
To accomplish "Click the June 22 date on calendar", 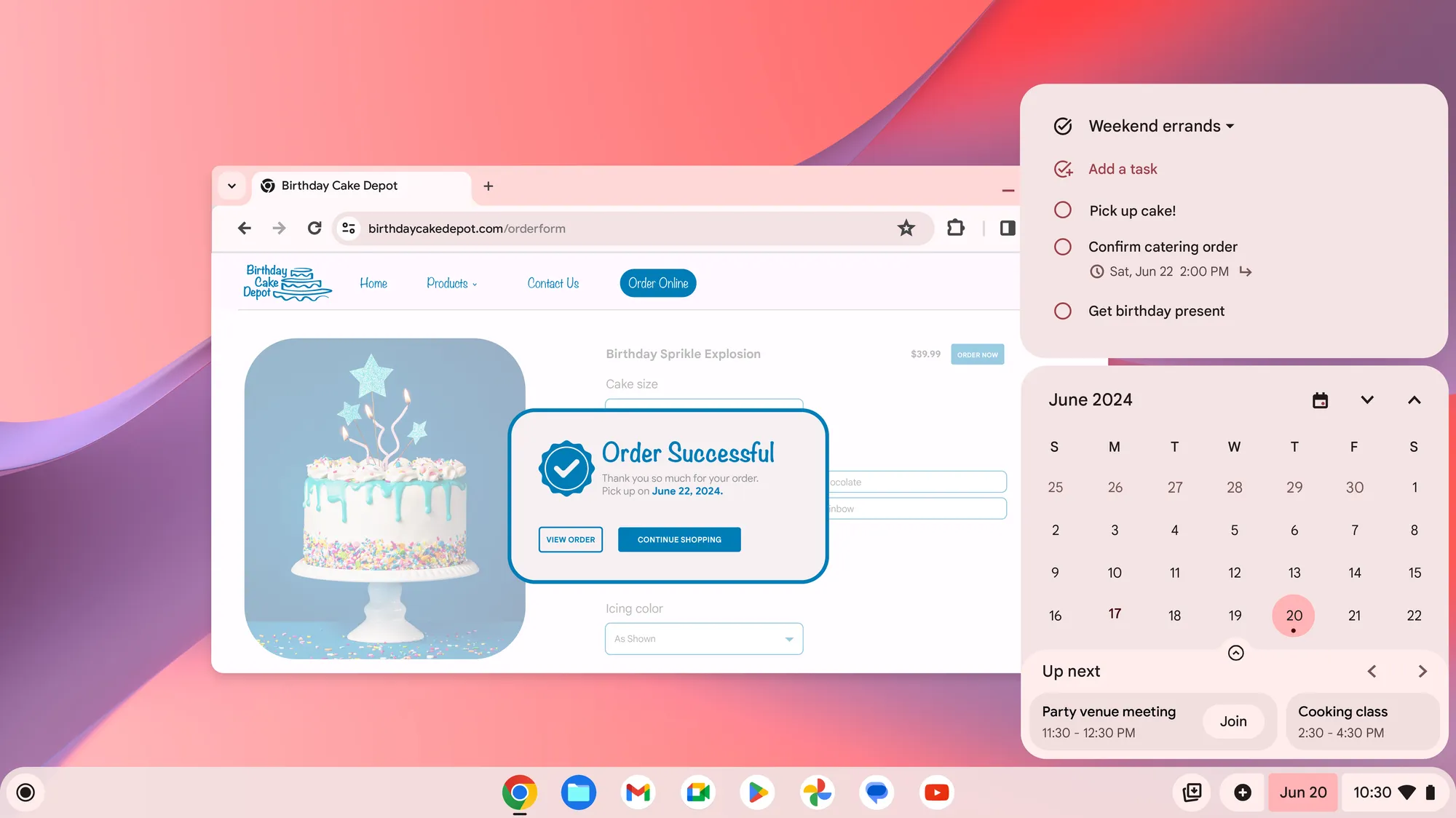I will pos(1414,614).
